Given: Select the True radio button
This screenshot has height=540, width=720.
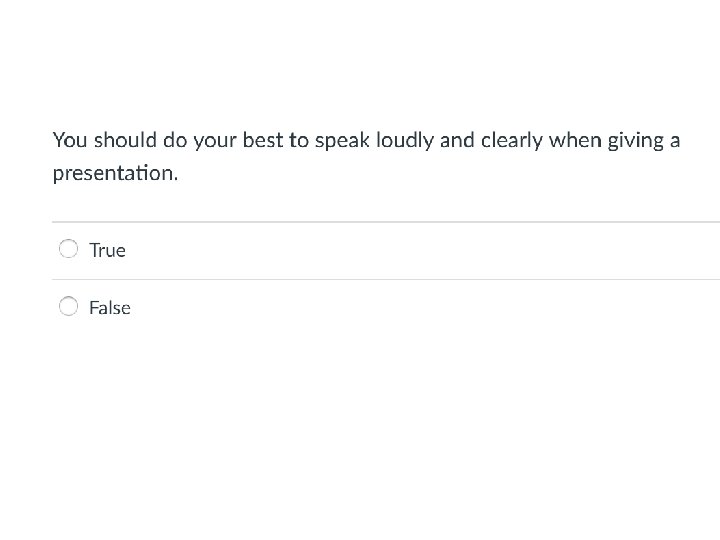Looking at the screenshot, I should click(x=68, y=249).
